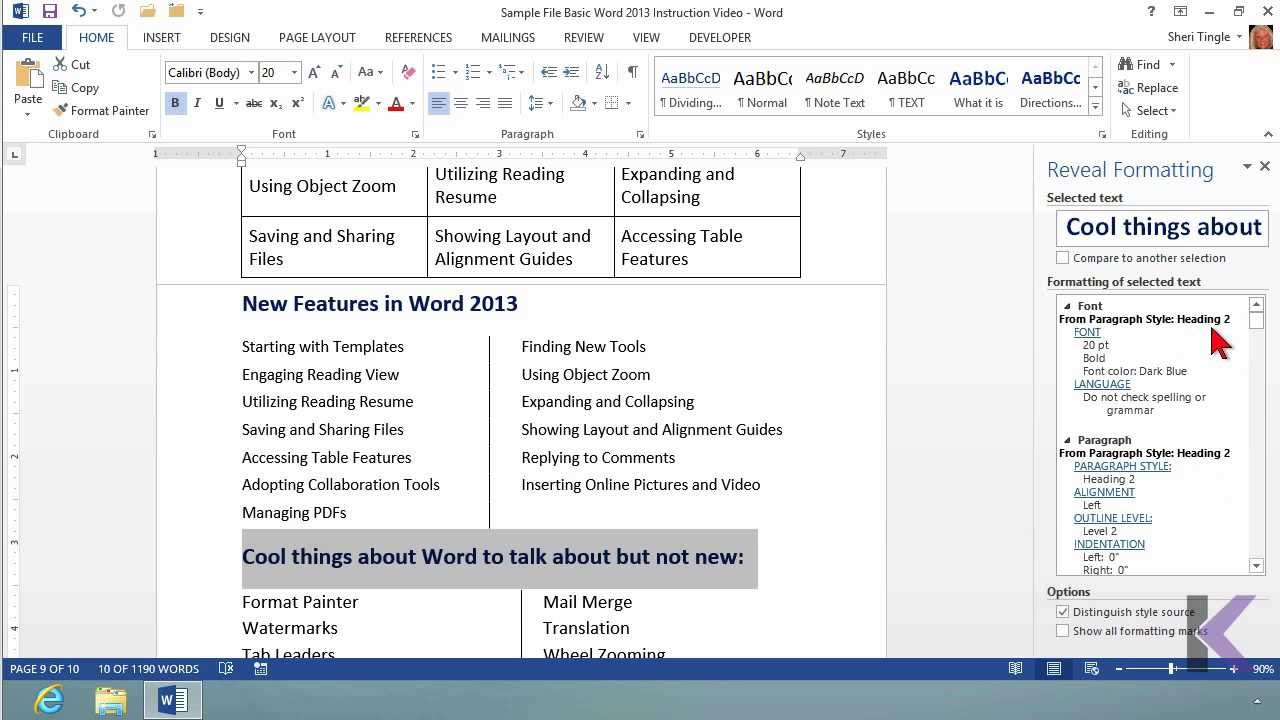1280x720 pixels.
Task: Open the font size dropdown
Action: (294, 72)
